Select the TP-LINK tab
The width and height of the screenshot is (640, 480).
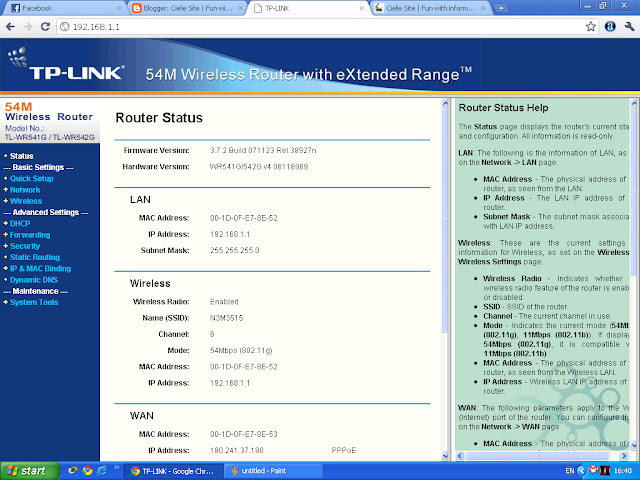[308, 8]
